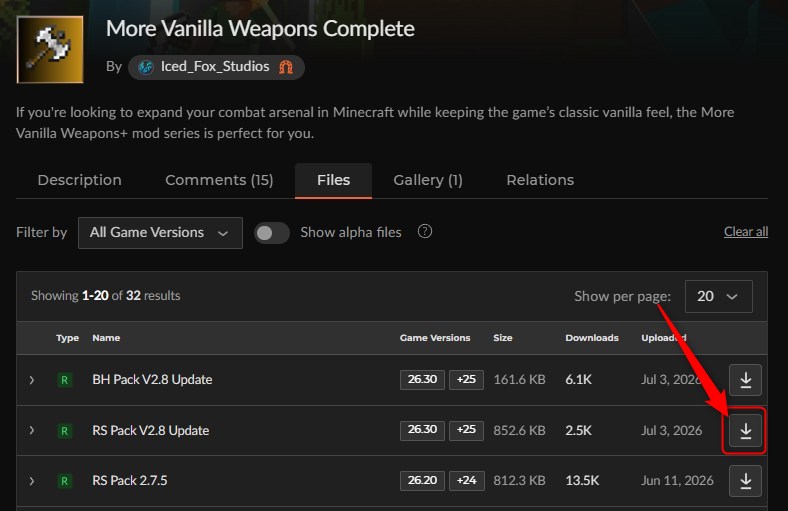Screen dimensions: 788x511
Task: Click the orange badge icon next to author name
Action: (286, 67)
